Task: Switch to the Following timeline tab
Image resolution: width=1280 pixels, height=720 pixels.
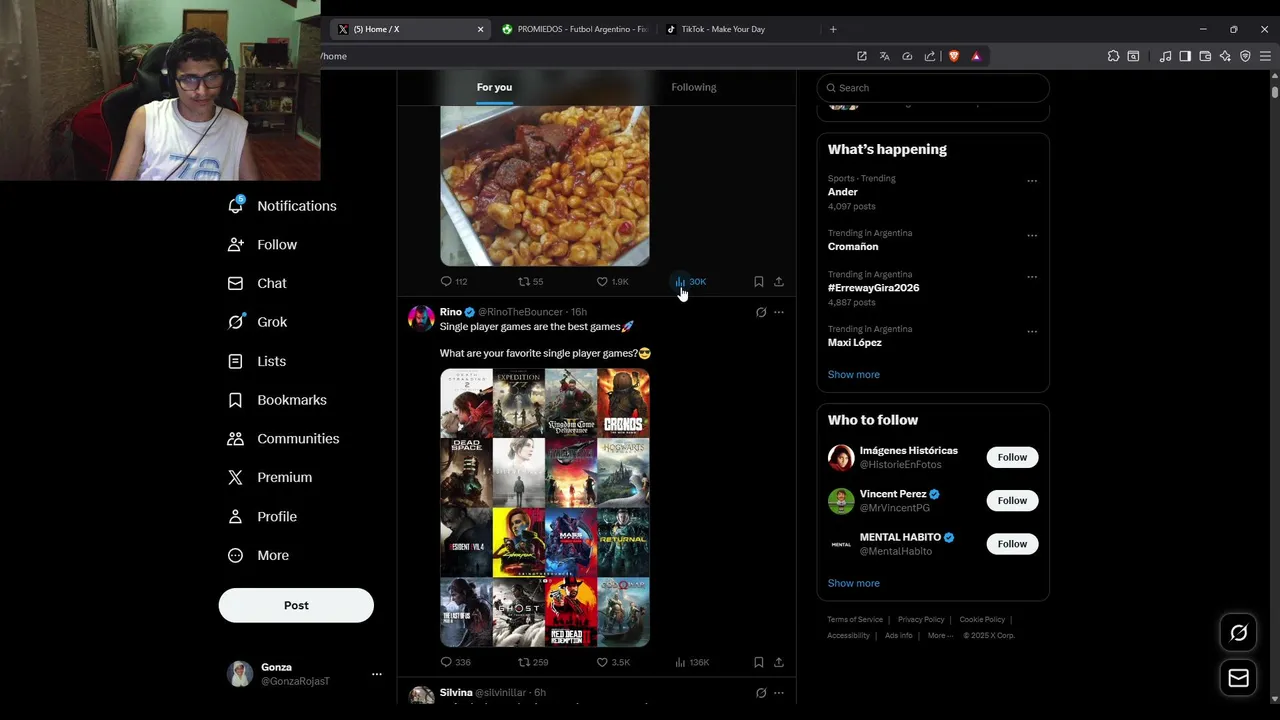Action: (694, 87)
